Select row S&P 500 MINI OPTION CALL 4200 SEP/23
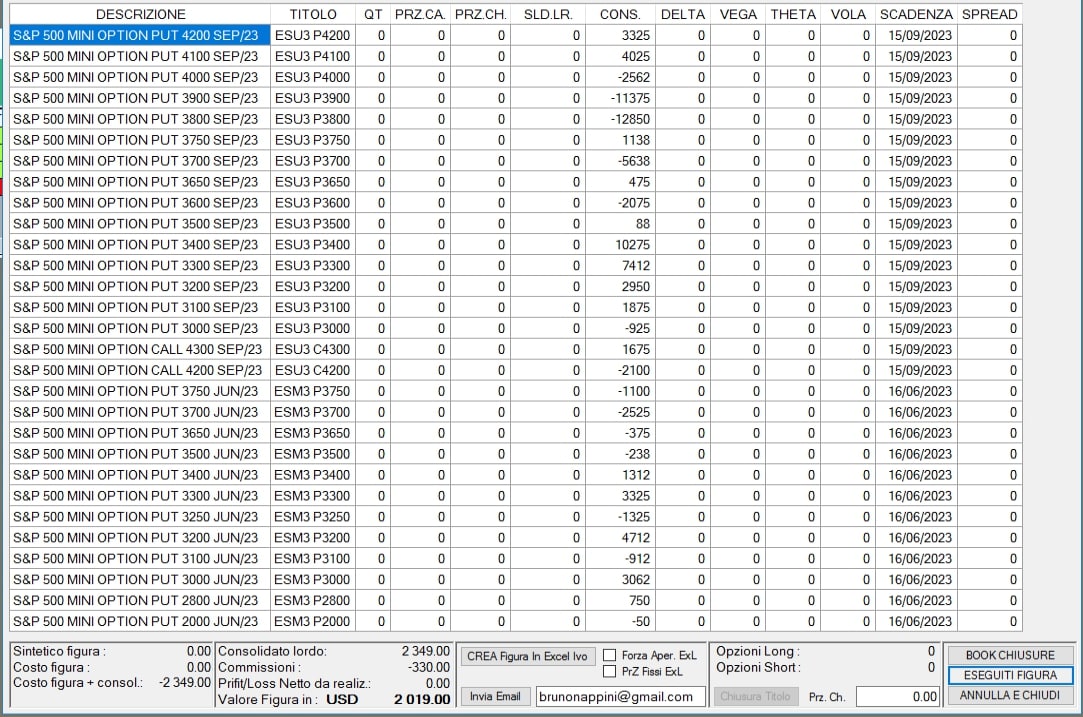1083x717 pixels. pyautogui.click(x=516, y=370)
